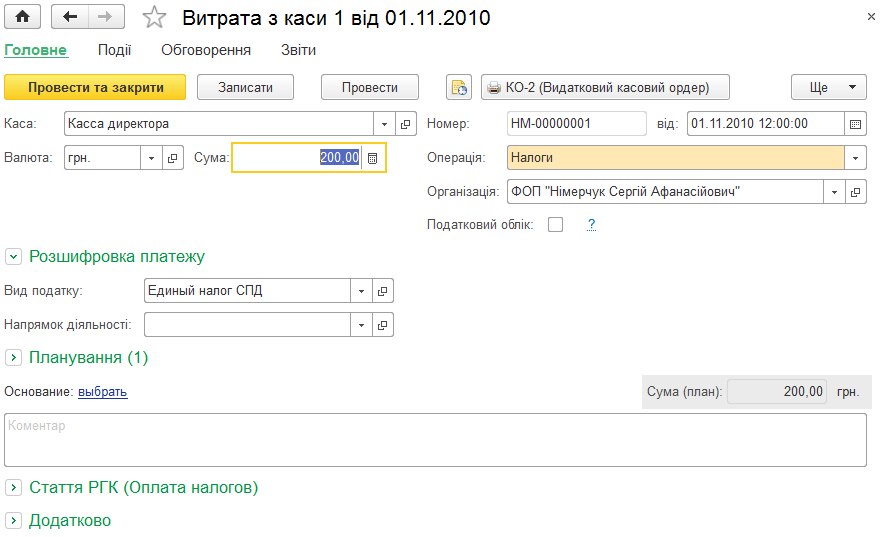
Task: Click the document title Витрата з каси 1
Action: tap(336, 18)
